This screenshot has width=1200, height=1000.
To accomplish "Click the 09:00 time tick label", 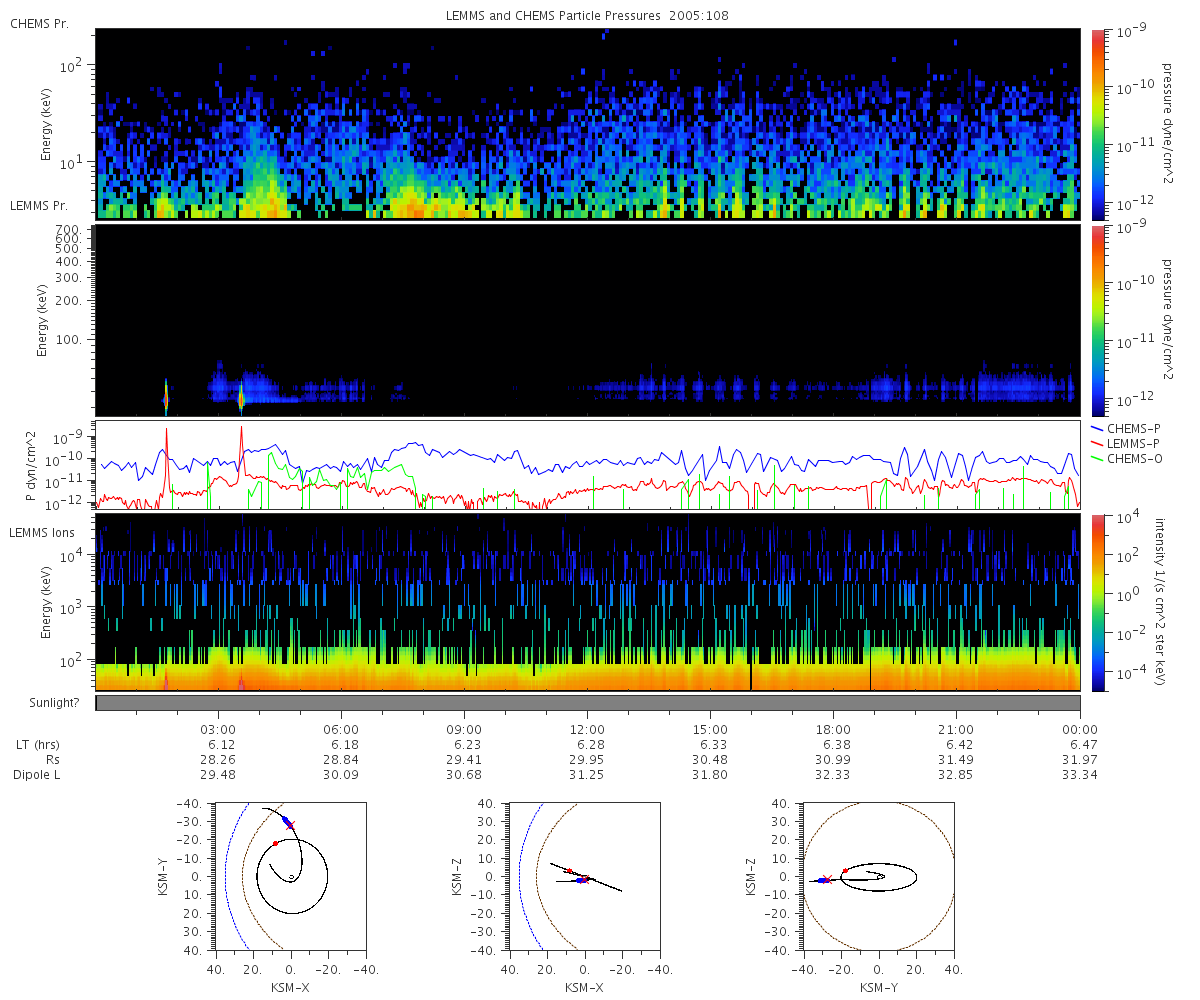I will click(x=464, y=730).
